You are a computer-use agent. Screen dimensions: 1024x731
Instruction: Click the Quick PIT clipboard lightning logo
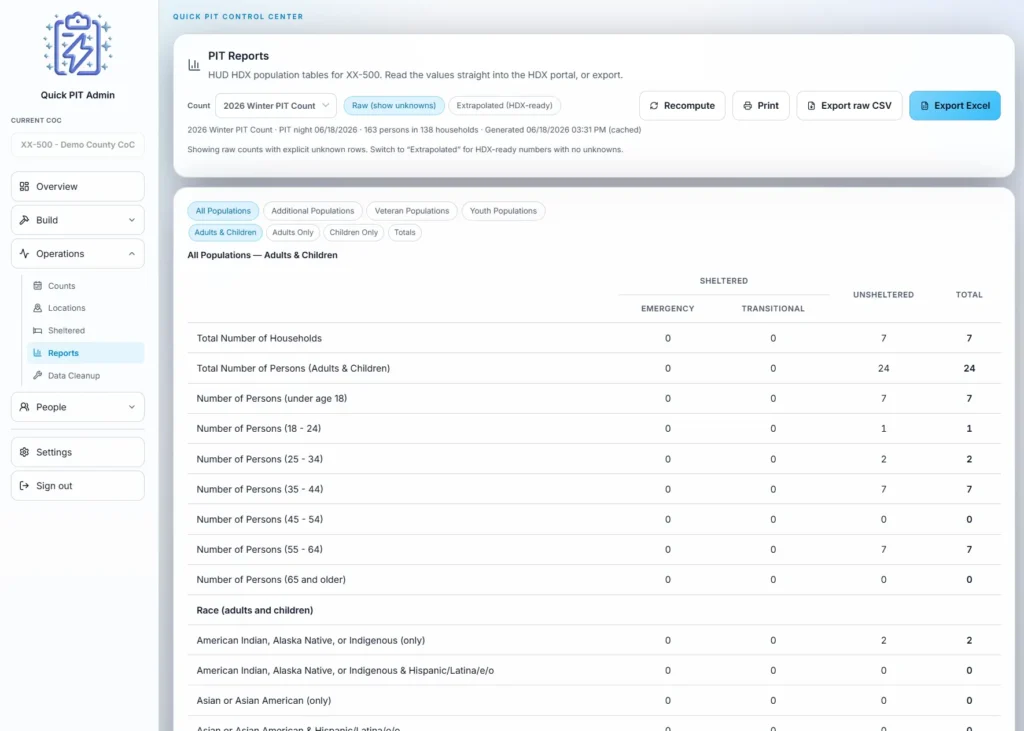[78, 44]
